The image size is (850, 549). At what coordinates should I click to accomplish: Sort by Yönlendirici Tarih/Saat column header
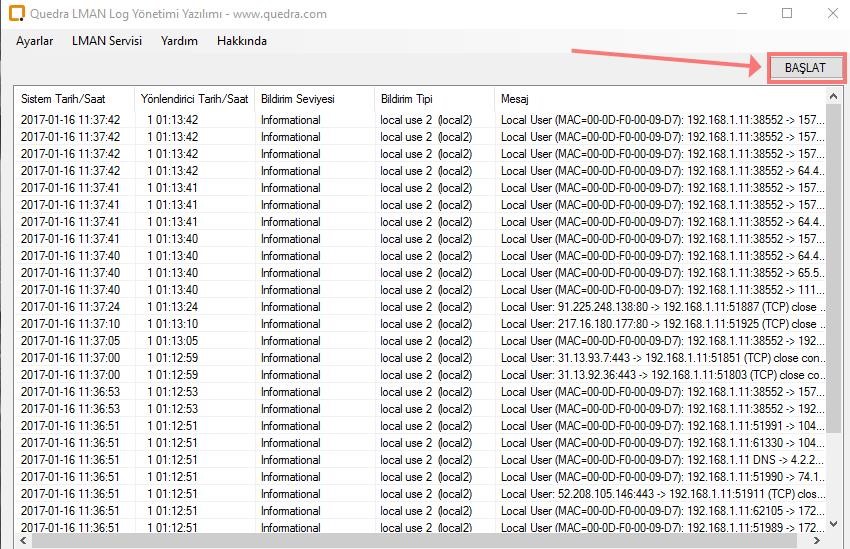194,99
